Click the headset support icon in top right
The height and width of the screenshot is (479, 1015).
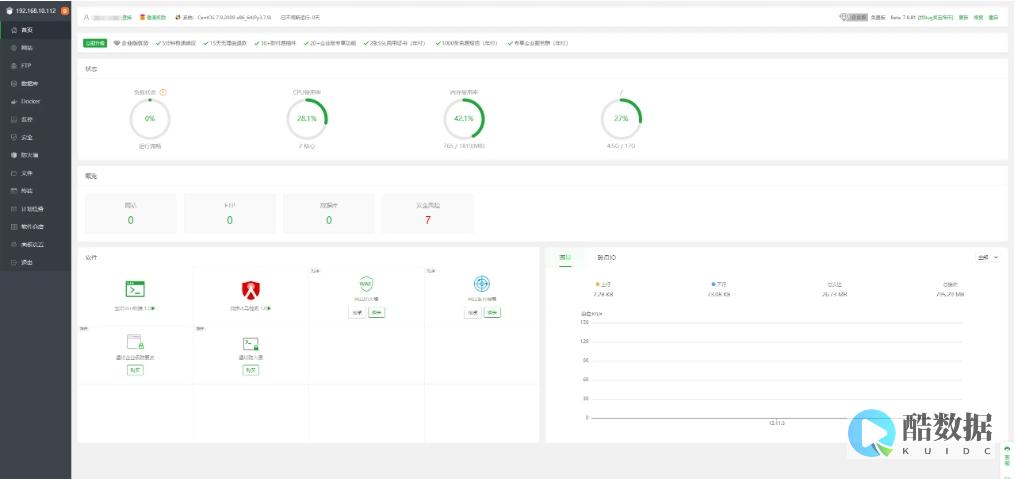pyautogui.click(x=844, y=17)
